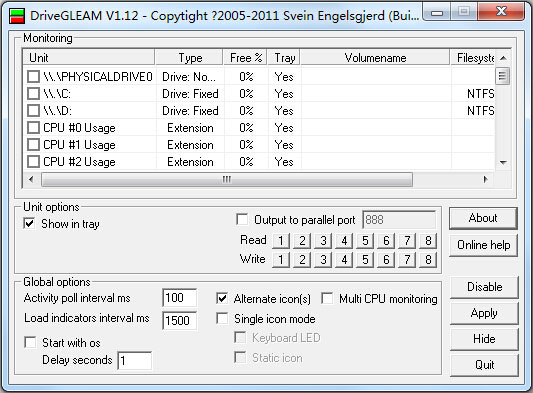Click the vertical scrollbar thumb
Image resolution: width=533 pixels, height=393 pixels.
503,76
